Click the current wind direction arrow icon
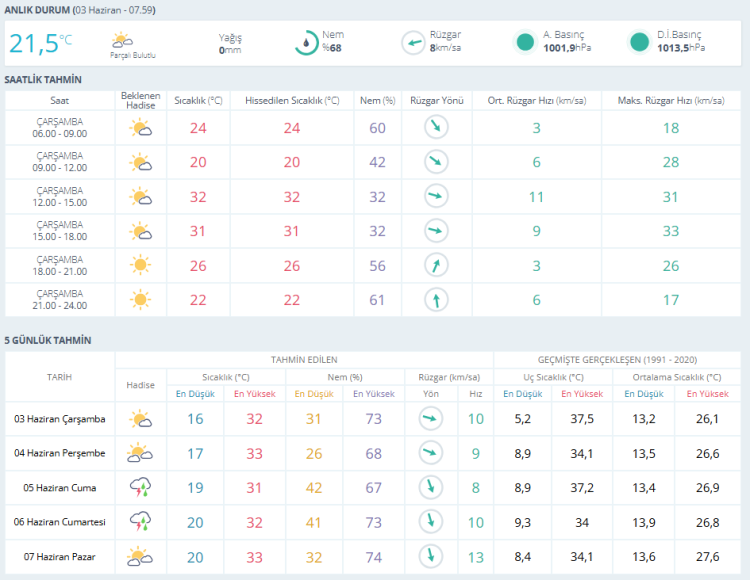The height and width of the screenshot is (580, 750). click(x=413, y=43)
